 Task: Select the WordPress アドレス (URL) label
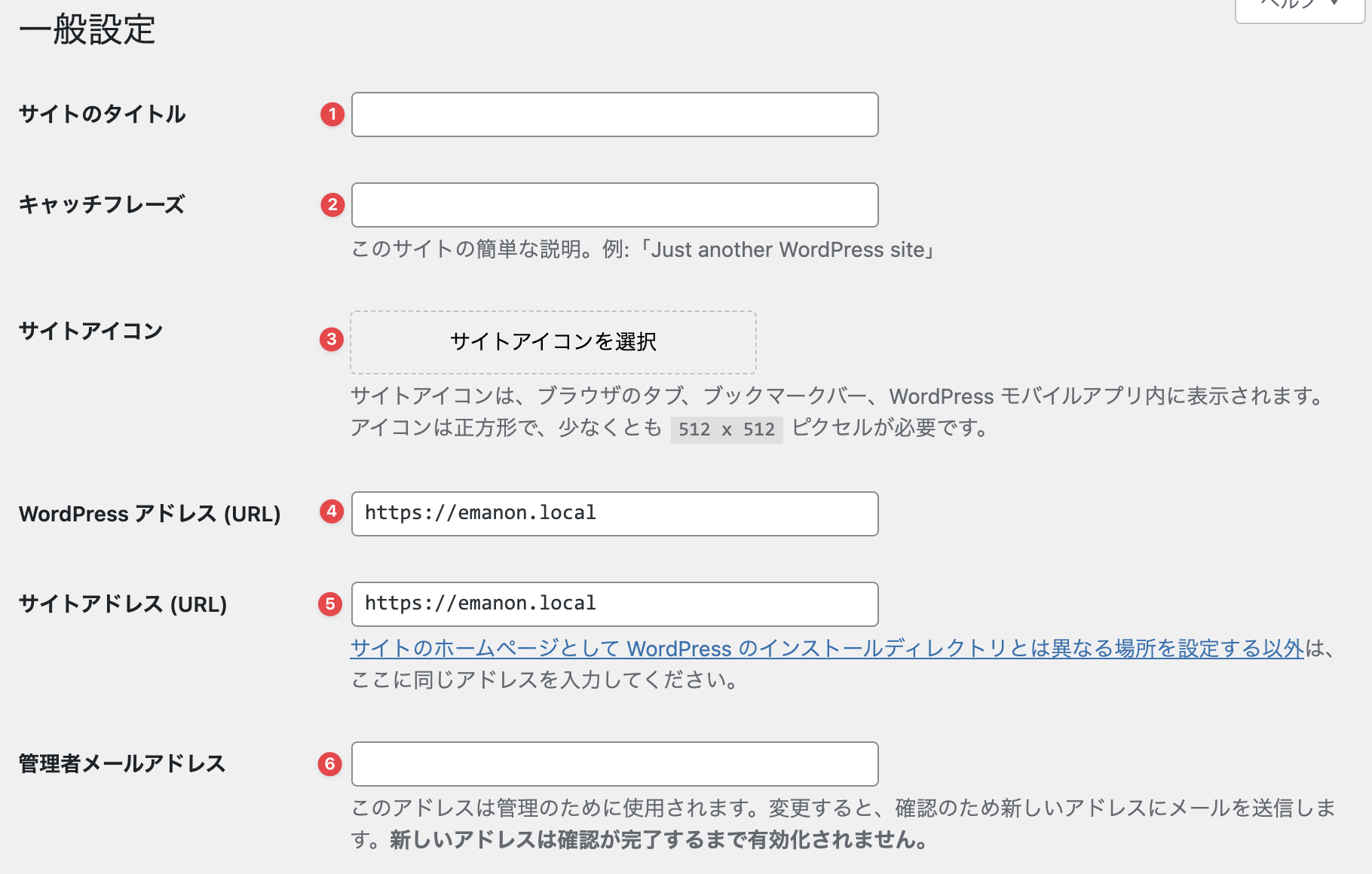(149, 514)
